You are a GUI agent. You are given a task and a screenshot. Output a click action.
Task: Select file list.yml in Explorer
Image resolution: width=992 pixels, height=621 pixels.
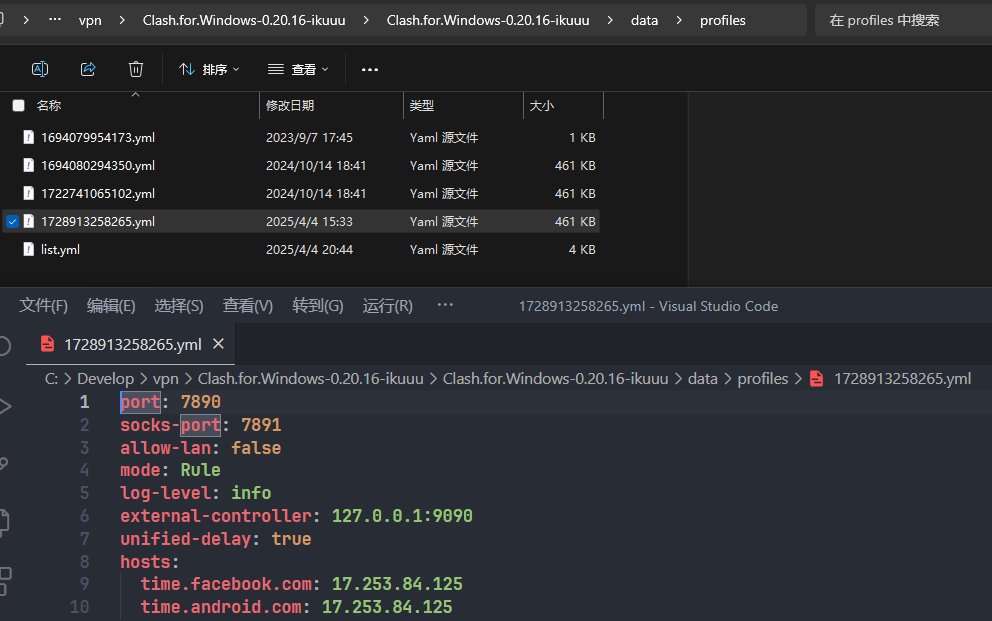pos(60,249)
